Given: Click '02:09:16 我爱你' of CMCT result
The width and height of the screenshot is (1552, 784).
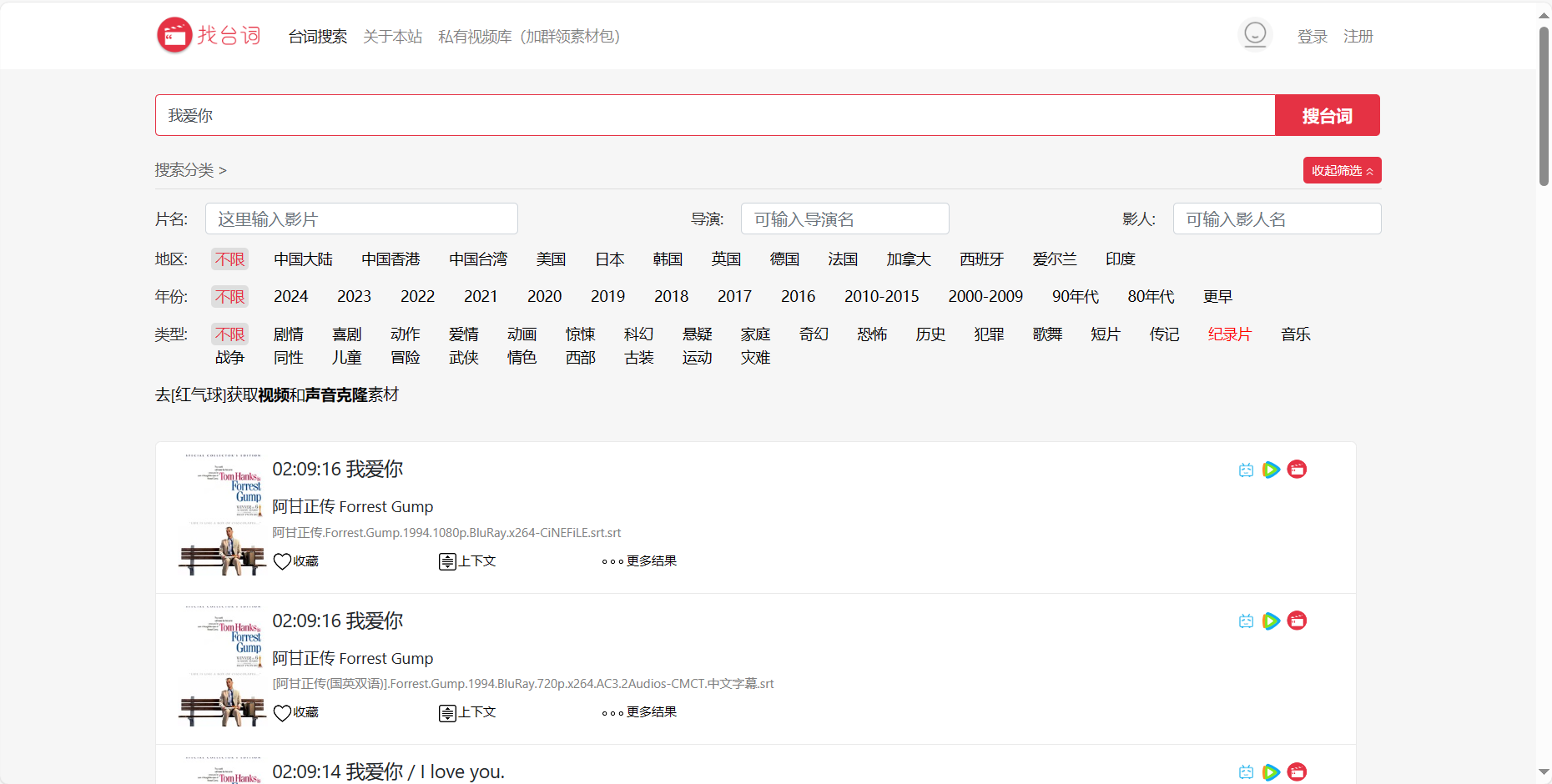Looking at the screenshot, I should coord(337,621).
